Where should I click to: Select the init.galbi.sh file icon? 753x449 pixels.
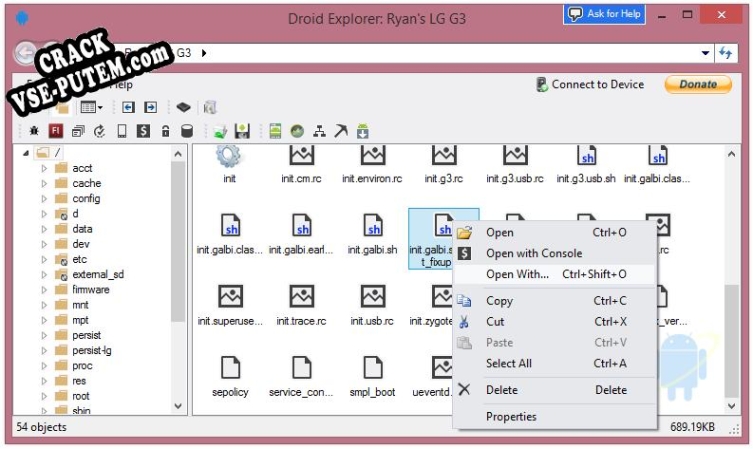[373, 226]
